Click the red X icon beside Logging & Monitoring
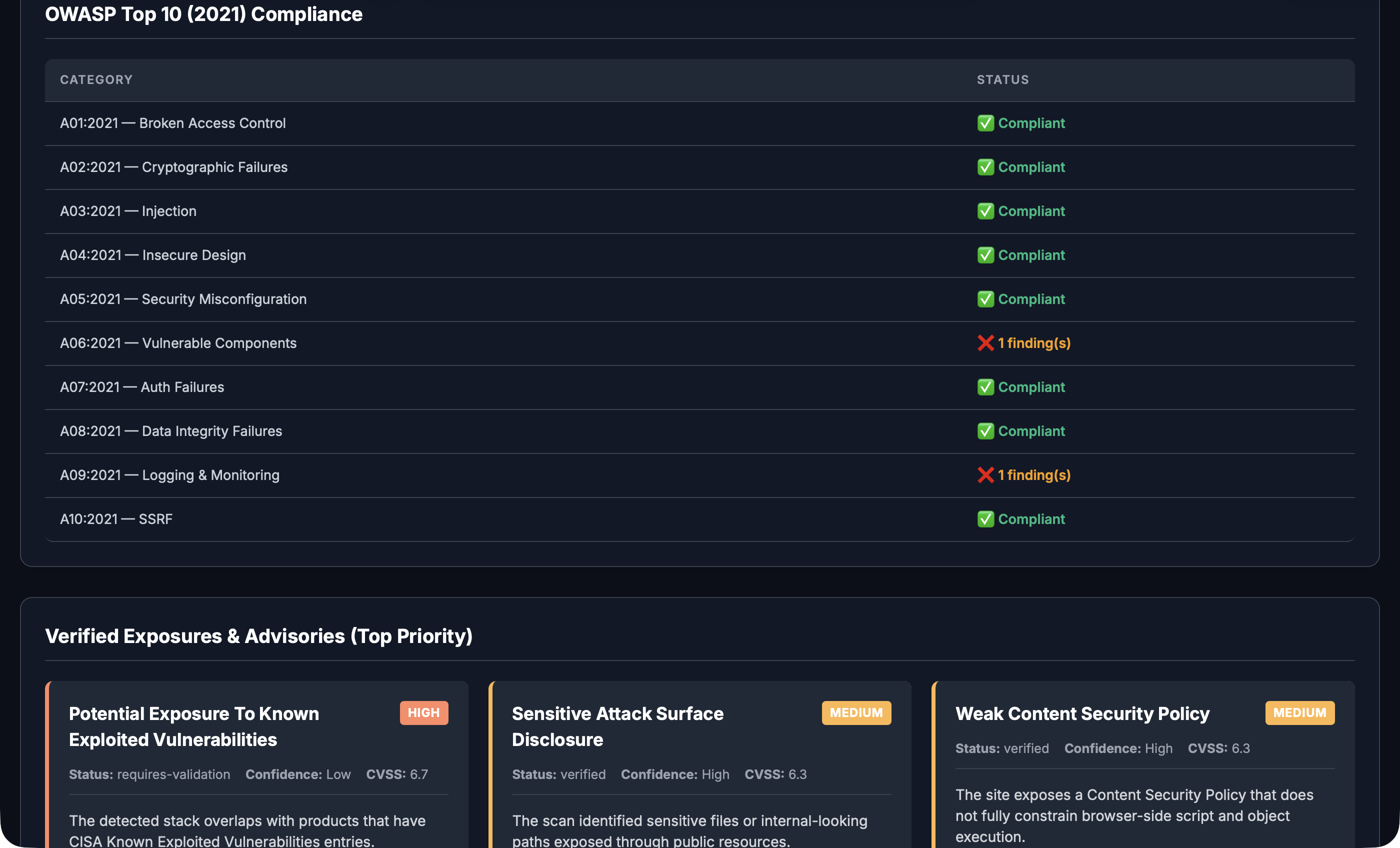1400x848 pixels. pos(986,474)
